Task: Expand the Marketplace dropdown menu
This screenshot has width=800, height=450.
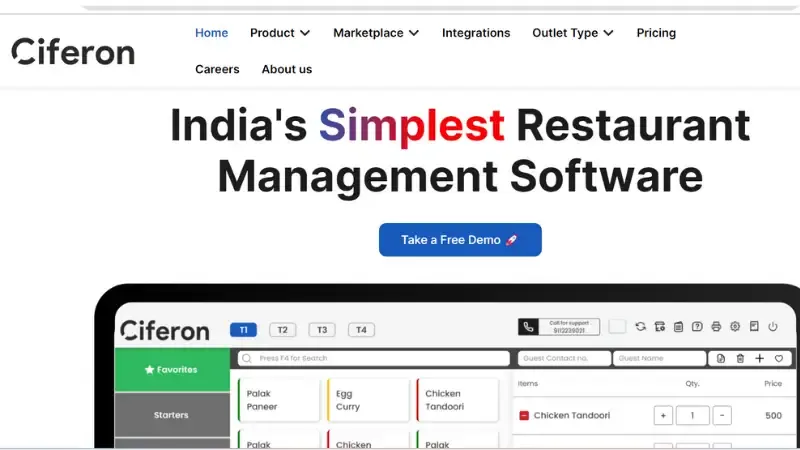Action: pos(376,33)
